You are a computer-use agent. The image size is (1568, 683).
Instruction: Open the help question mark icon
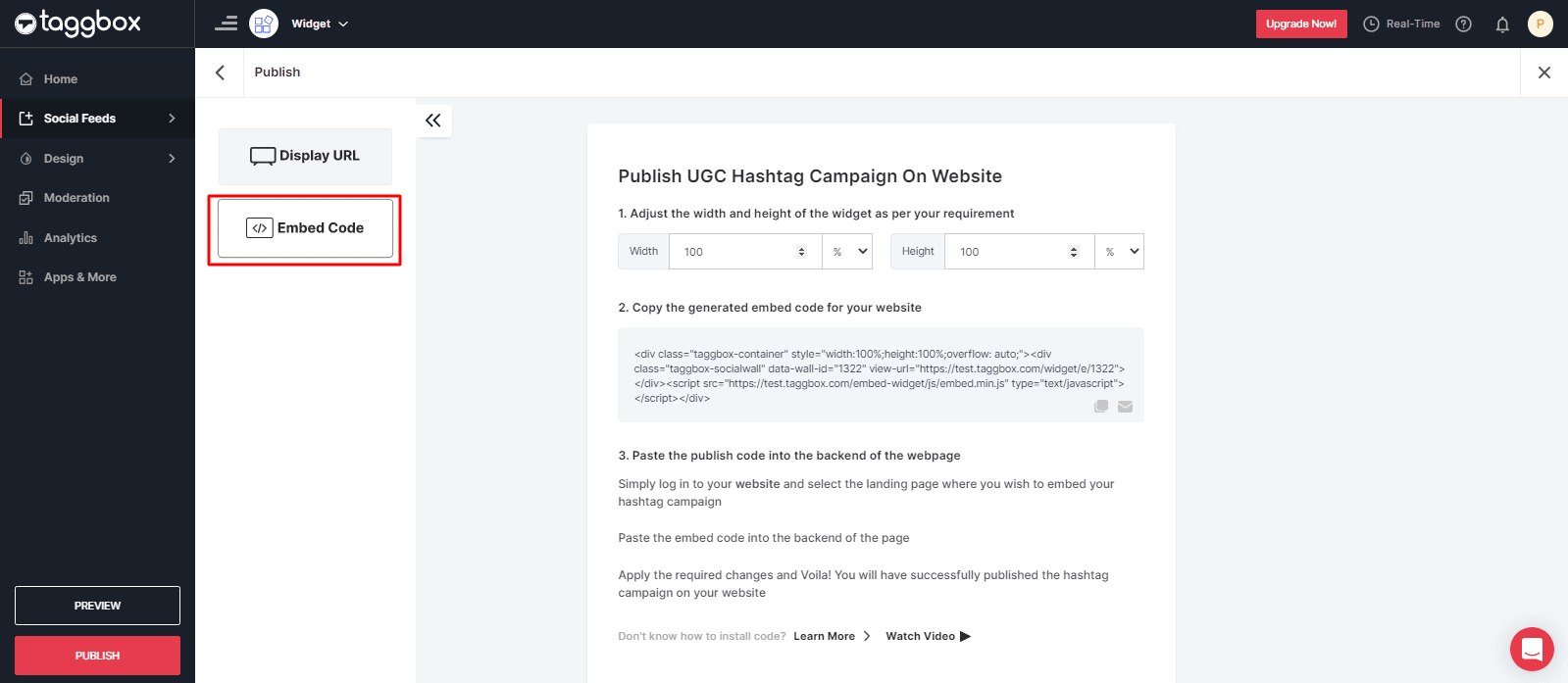[x=1463, y=24]
